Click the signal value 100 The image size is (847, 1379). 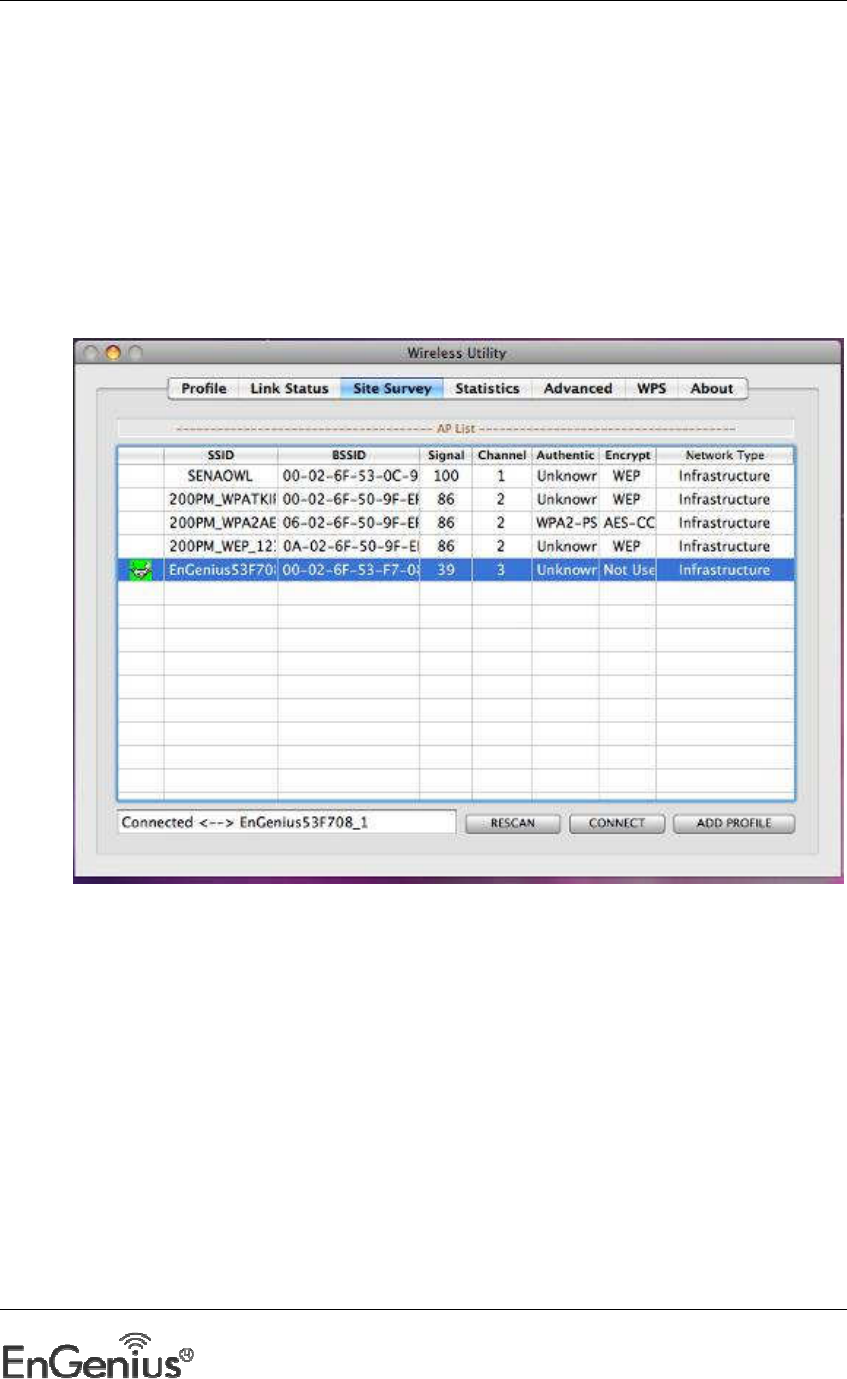[446, 475]
